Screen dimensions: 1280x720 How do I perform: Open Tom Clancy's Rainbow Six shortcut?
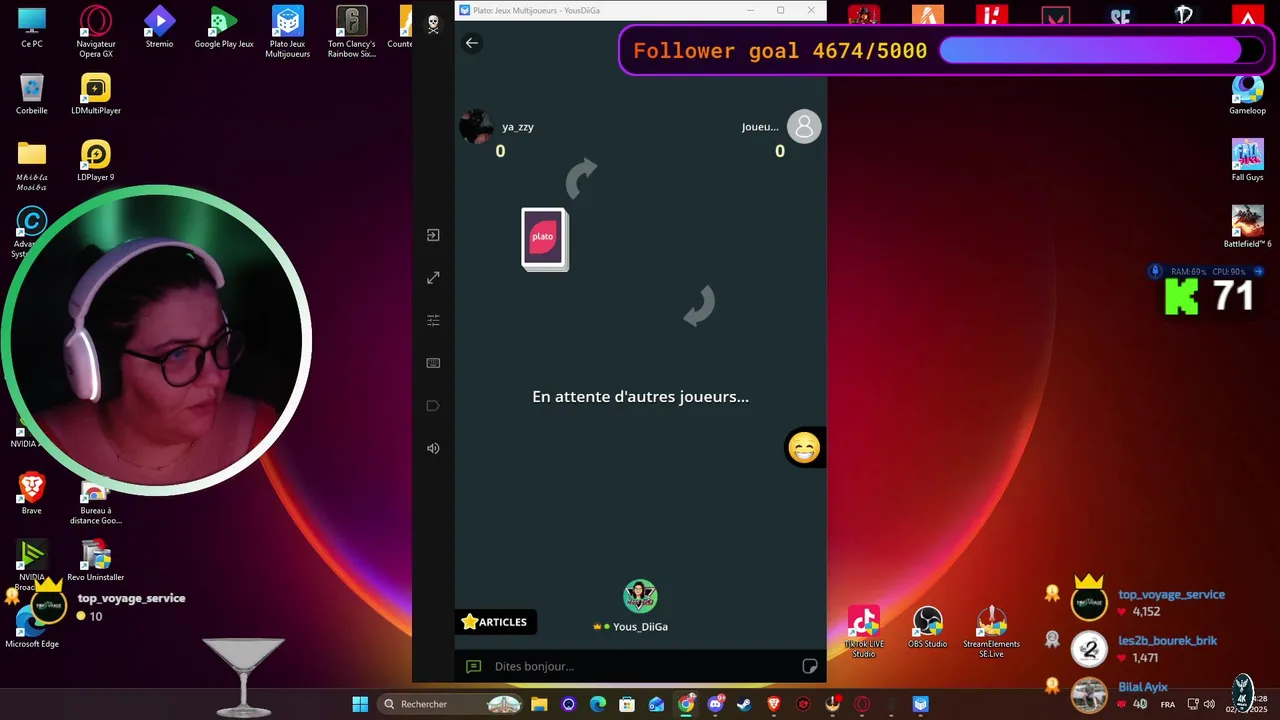(x=352, y=32)
